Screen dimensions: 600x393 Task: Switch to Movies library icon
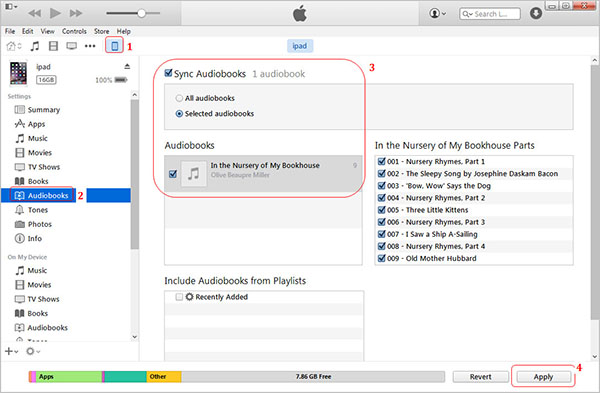tap(54, 46)
